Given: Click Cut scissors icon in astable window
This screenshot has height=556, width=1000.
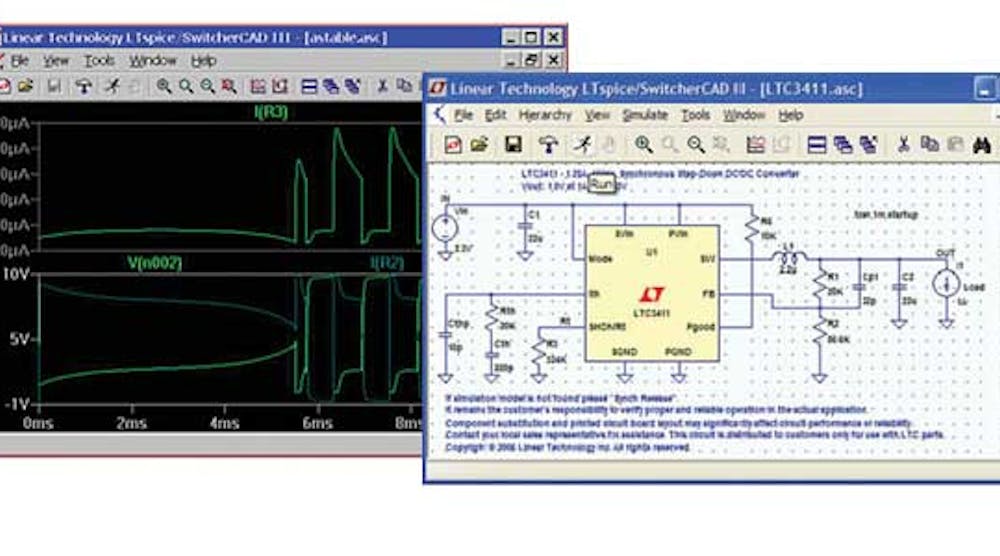Looking at the screenshot, I should pos(382,86).
